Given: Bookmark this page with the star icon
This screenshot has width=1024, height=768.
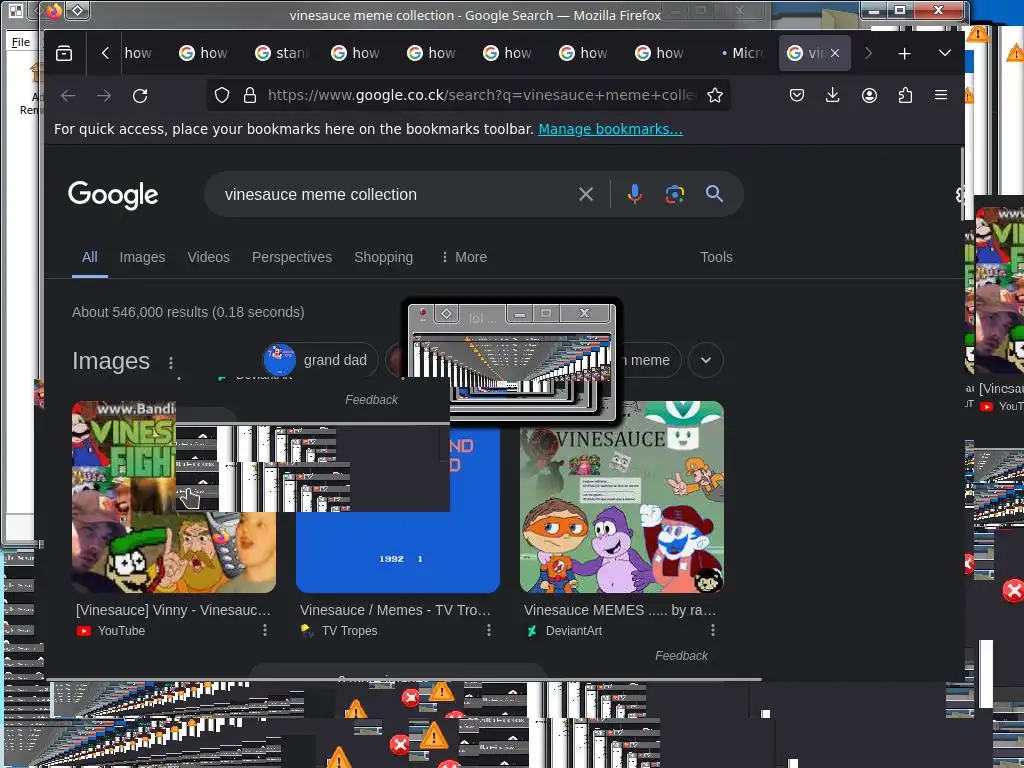Looking at the screenshot, I should click(715, 95).
